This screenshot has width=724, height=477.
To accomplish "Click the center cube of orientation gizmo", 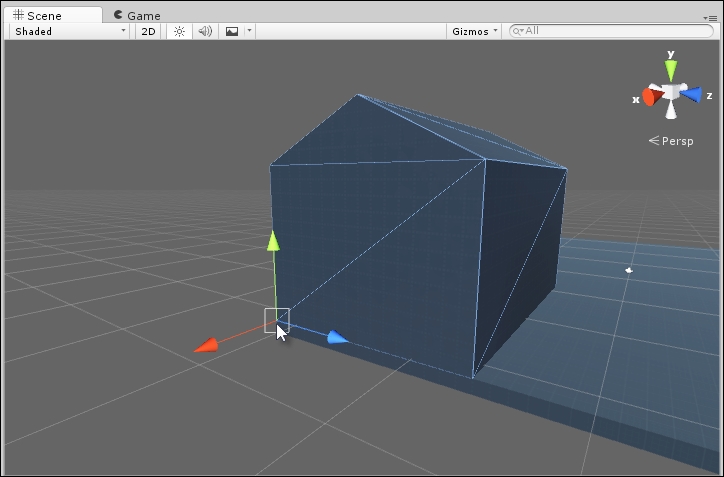I will pos(671,91).
